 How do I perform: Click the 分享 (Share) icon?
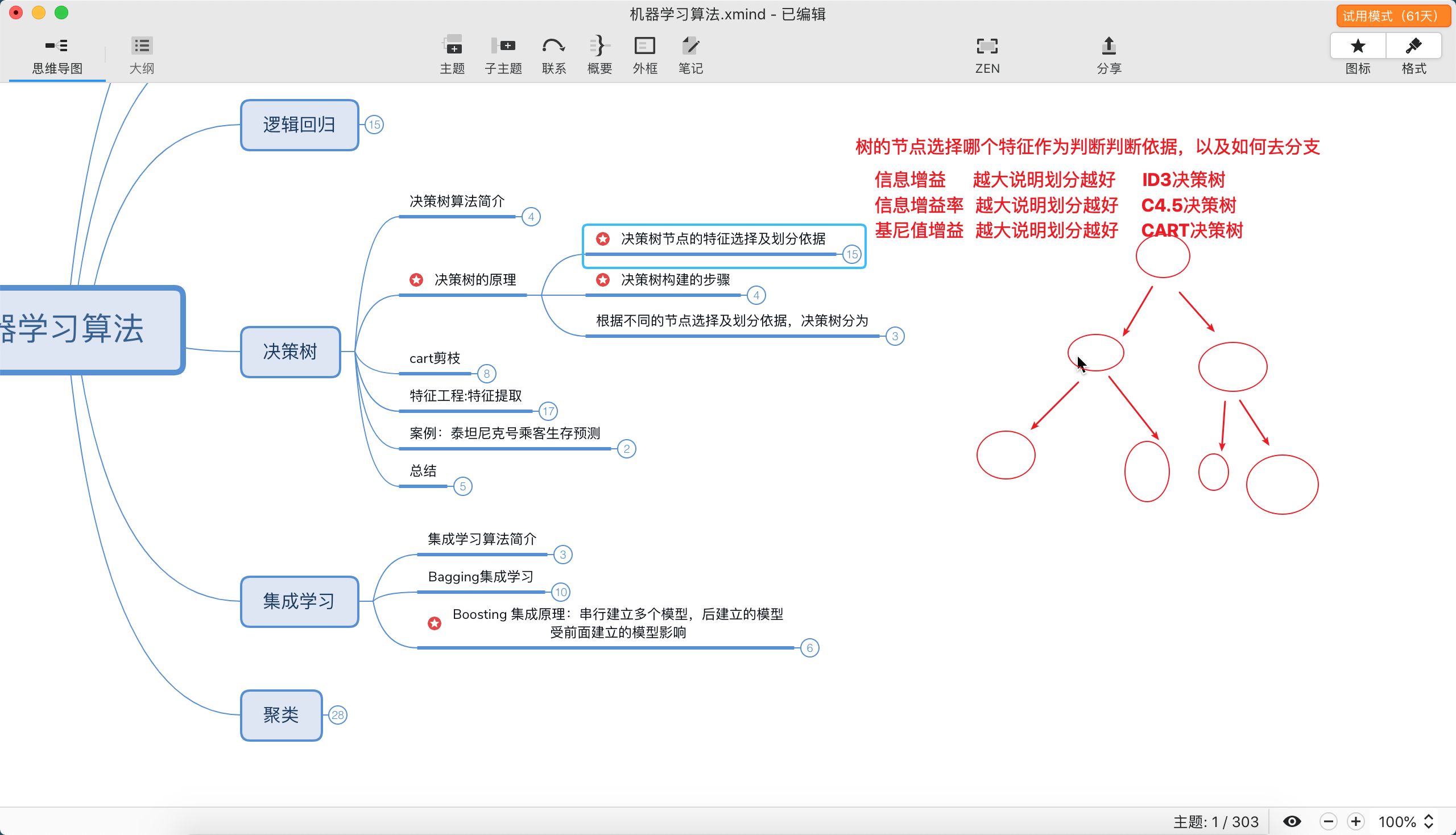coord(1108,46)
